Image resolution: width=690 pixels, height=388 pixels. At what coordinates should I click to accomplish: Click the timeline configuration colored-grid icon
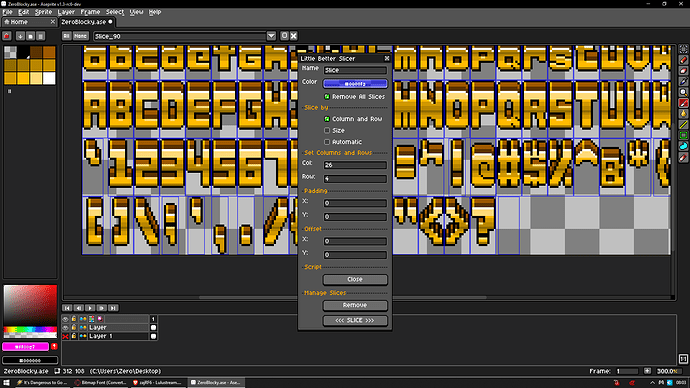(x=92, y=319)
